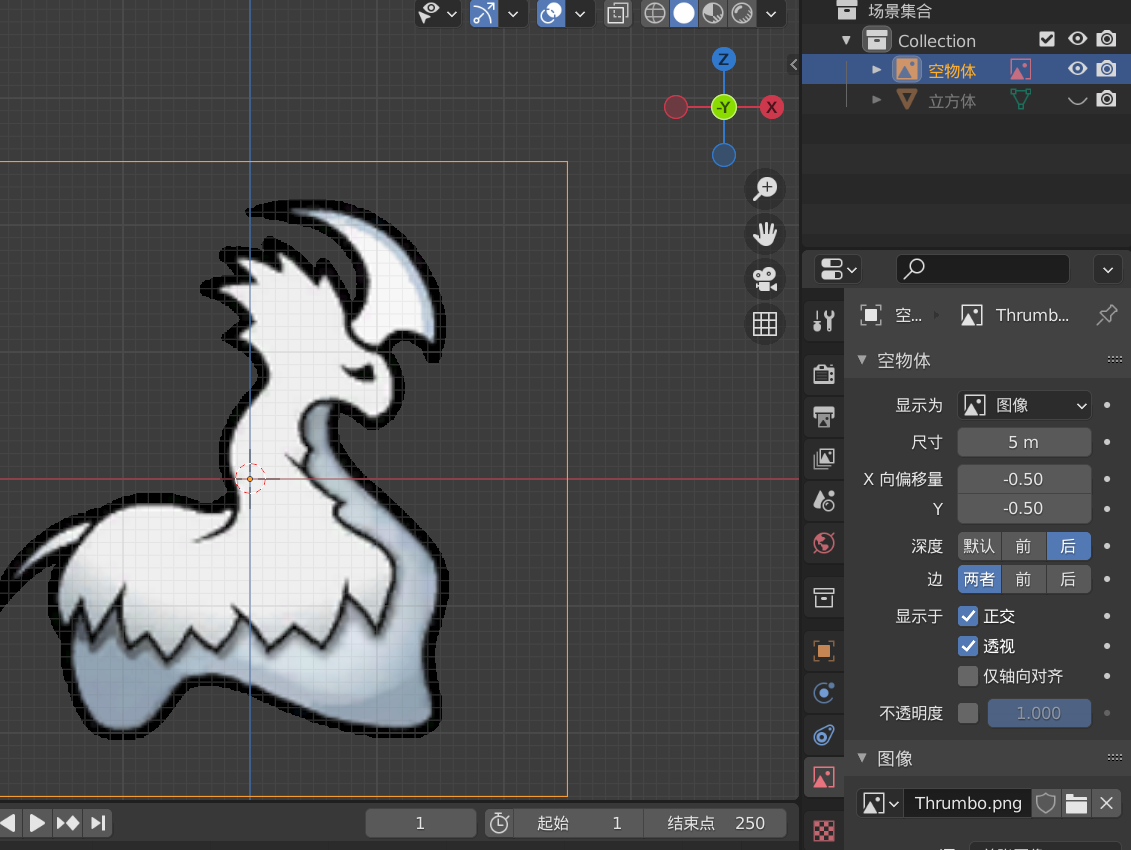Open the properties editor type menu
Screen dimensions: 1131x850
click(x=837, y=269)
